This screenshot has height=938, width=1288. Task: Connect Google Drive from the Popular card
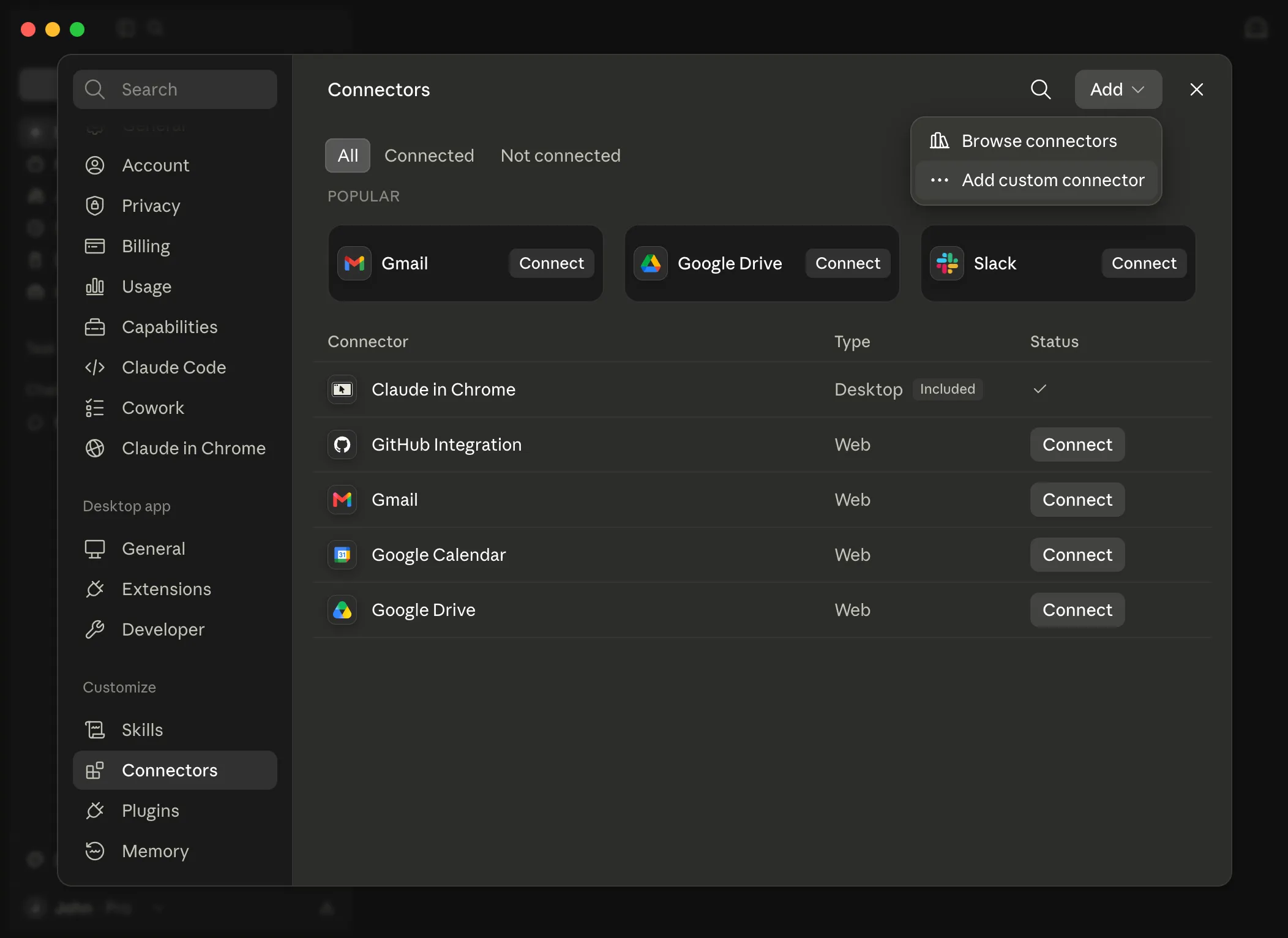848,263
